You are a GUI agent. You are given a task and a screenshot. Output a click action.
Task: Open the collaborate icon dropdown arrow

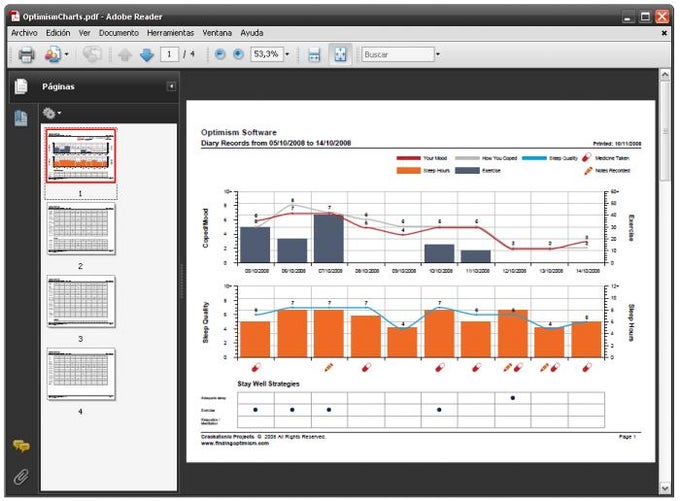click(x=66, y=54)
